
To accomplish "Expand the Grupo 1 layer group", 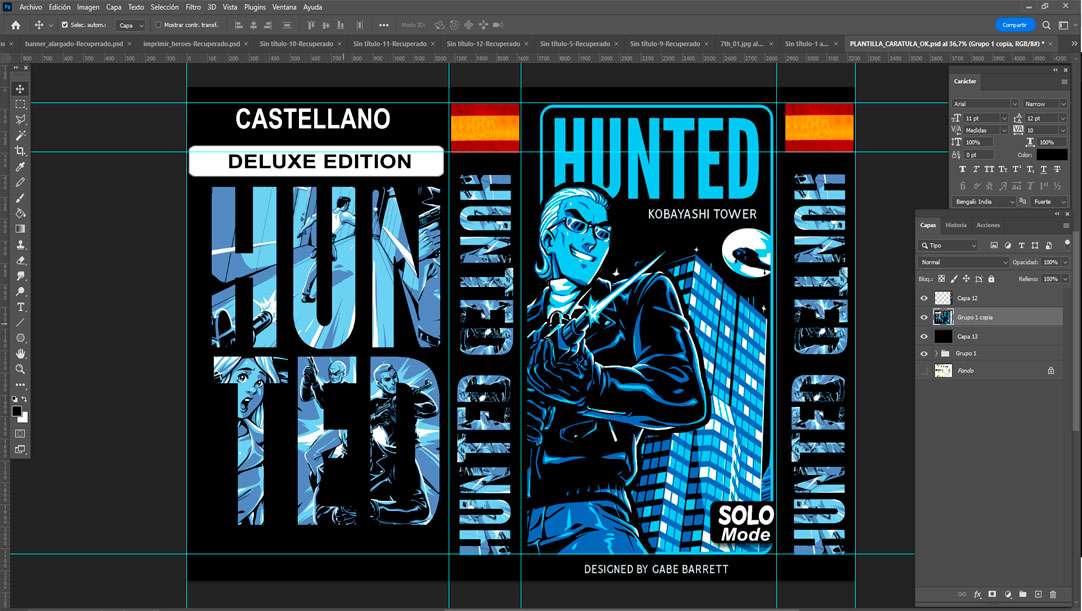I will pyautogui.click(x=936, y=353).
